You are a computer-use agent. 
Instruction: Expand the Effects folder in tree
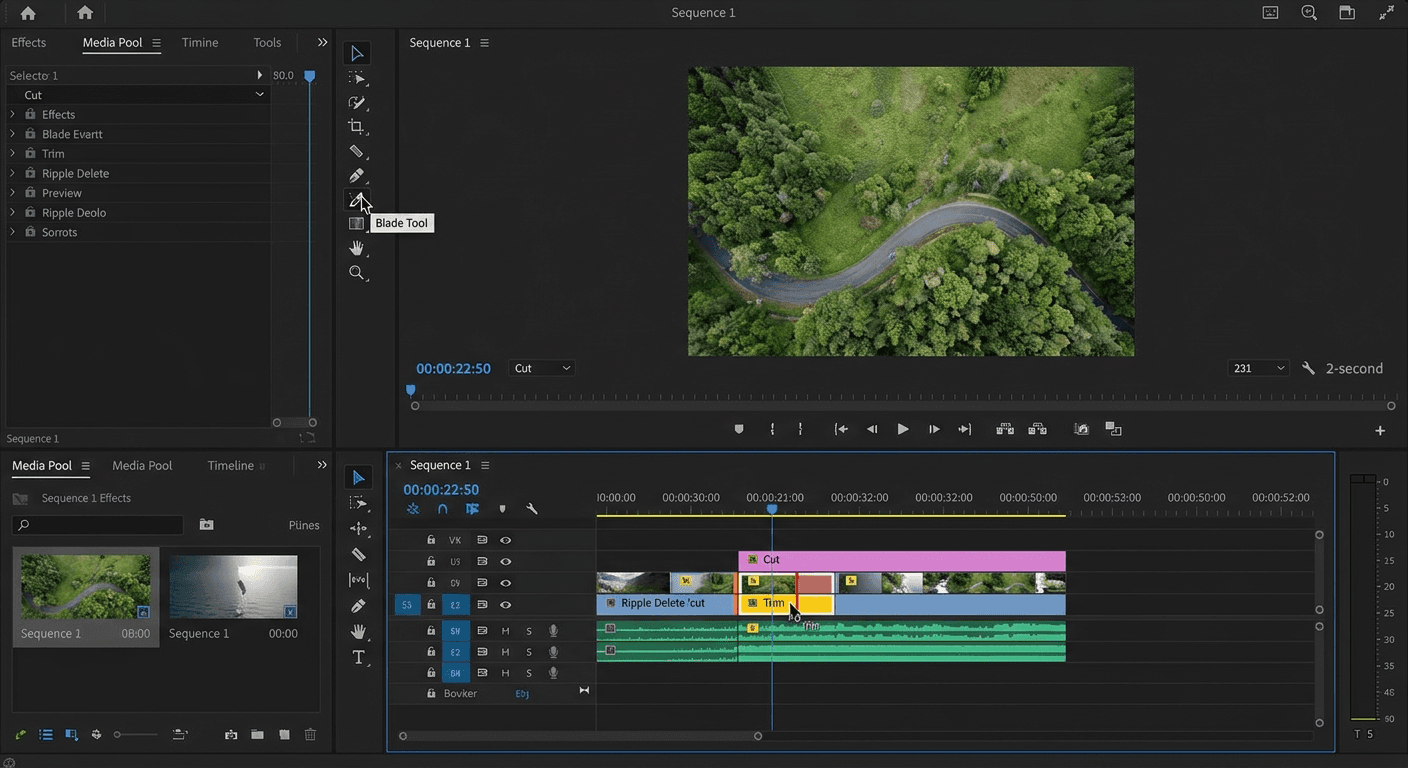click(13, 114)
